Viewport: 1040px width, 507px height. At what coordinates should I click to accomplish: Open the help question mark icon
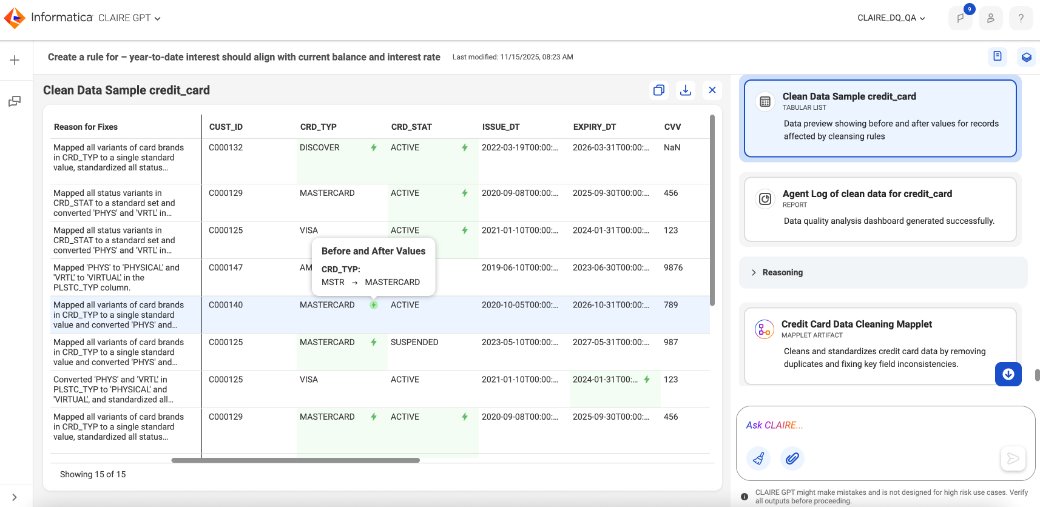point(1021,19)
